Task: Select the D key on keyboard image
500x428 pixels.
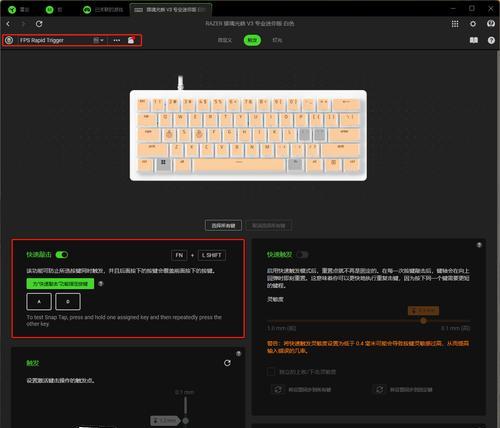Action: (199, 134)
